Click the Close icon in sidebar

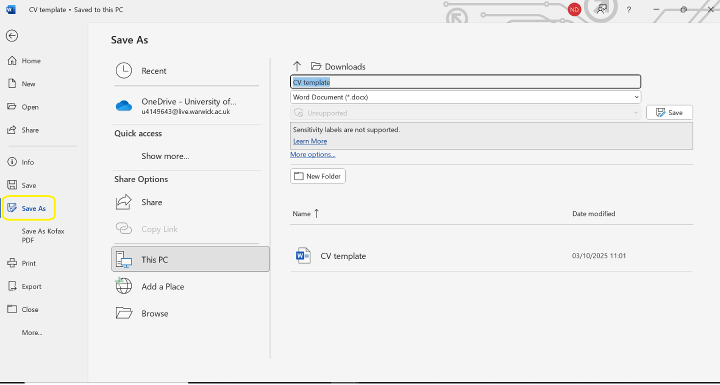coord(12,309)
